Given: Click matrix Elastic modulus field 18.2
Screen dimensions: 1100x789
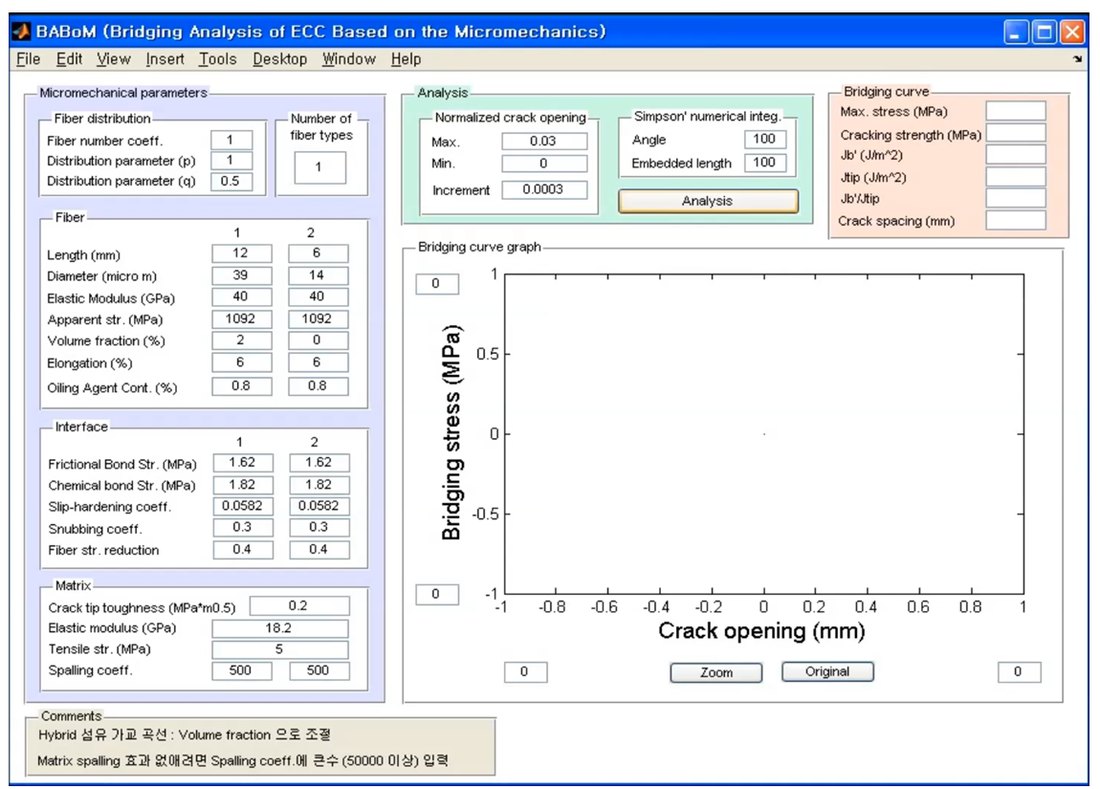Looking at the screenshot, I should pos(280,628).
